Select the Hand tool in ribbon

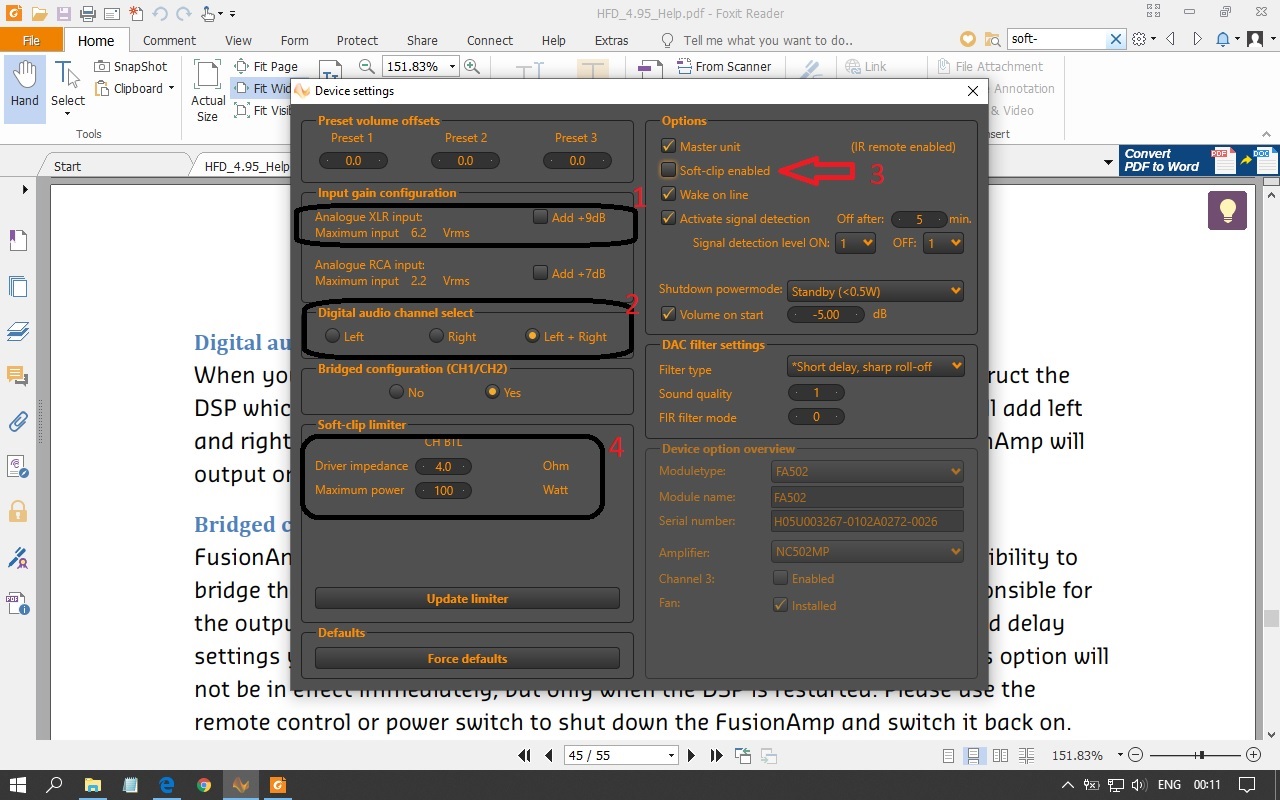24,84
